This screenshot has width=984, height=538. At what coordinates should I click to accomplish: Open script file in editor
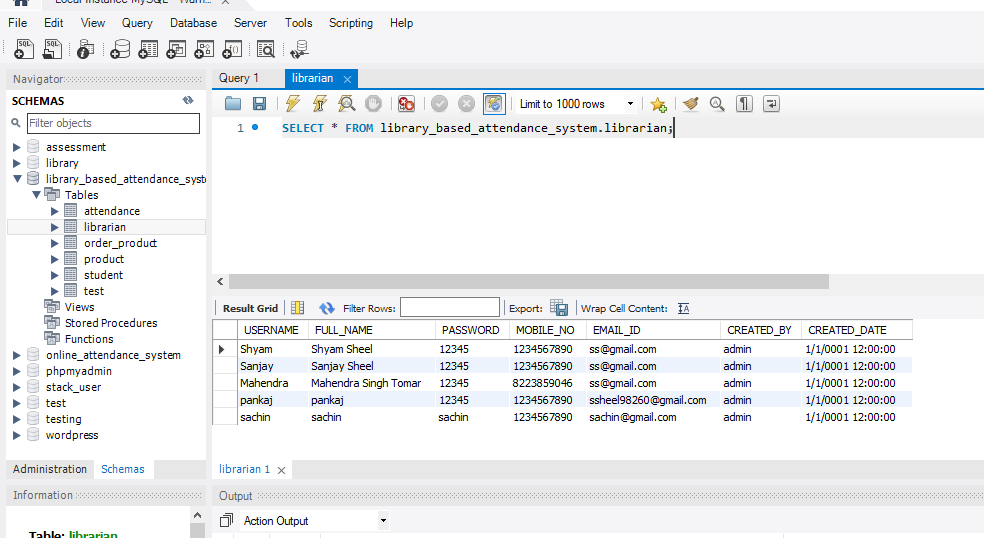[x=233, y=104]
